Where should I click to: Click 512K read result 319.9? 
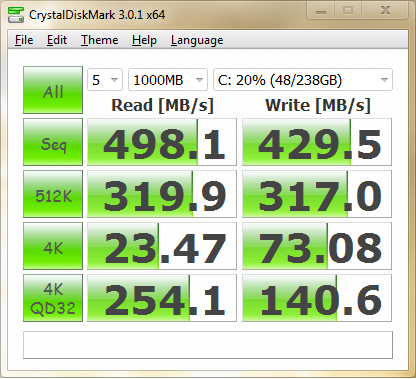click(162, 194)
